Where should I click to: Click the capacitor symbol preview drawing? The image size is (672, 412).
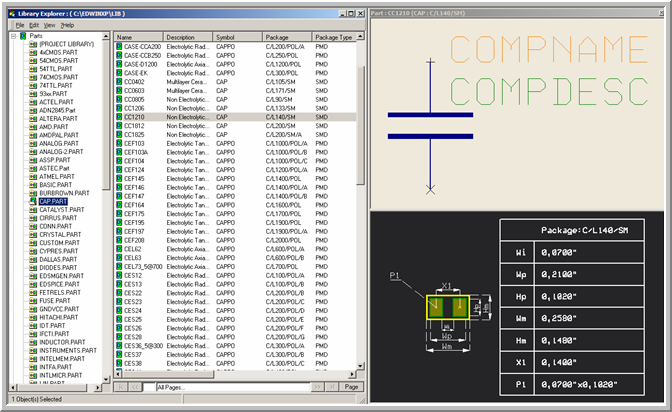[430, 126]
